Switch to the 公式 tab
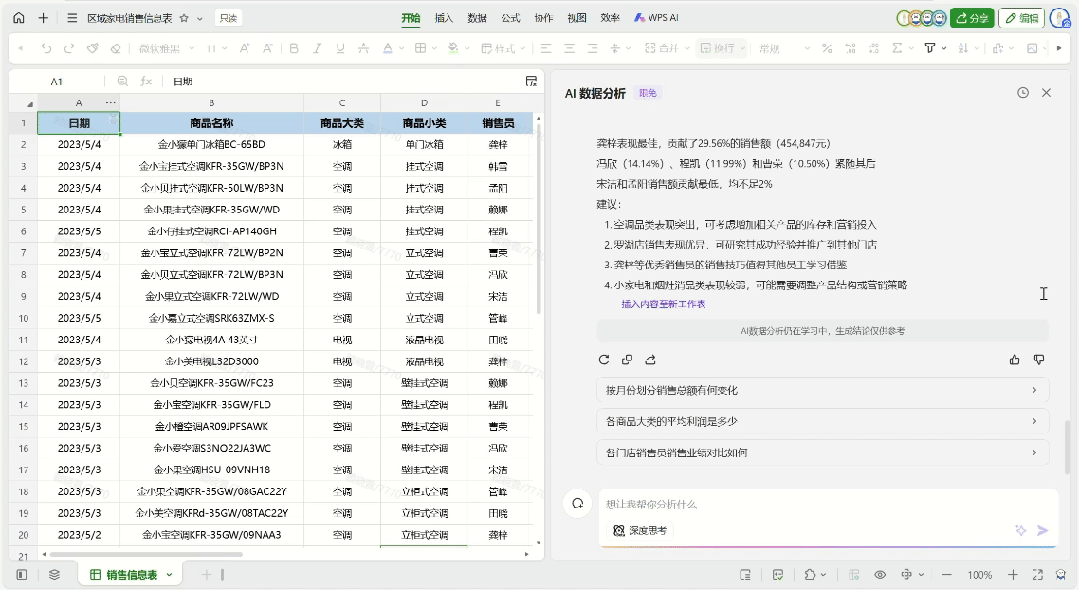The image size is (1079, 590). [511, 18]
